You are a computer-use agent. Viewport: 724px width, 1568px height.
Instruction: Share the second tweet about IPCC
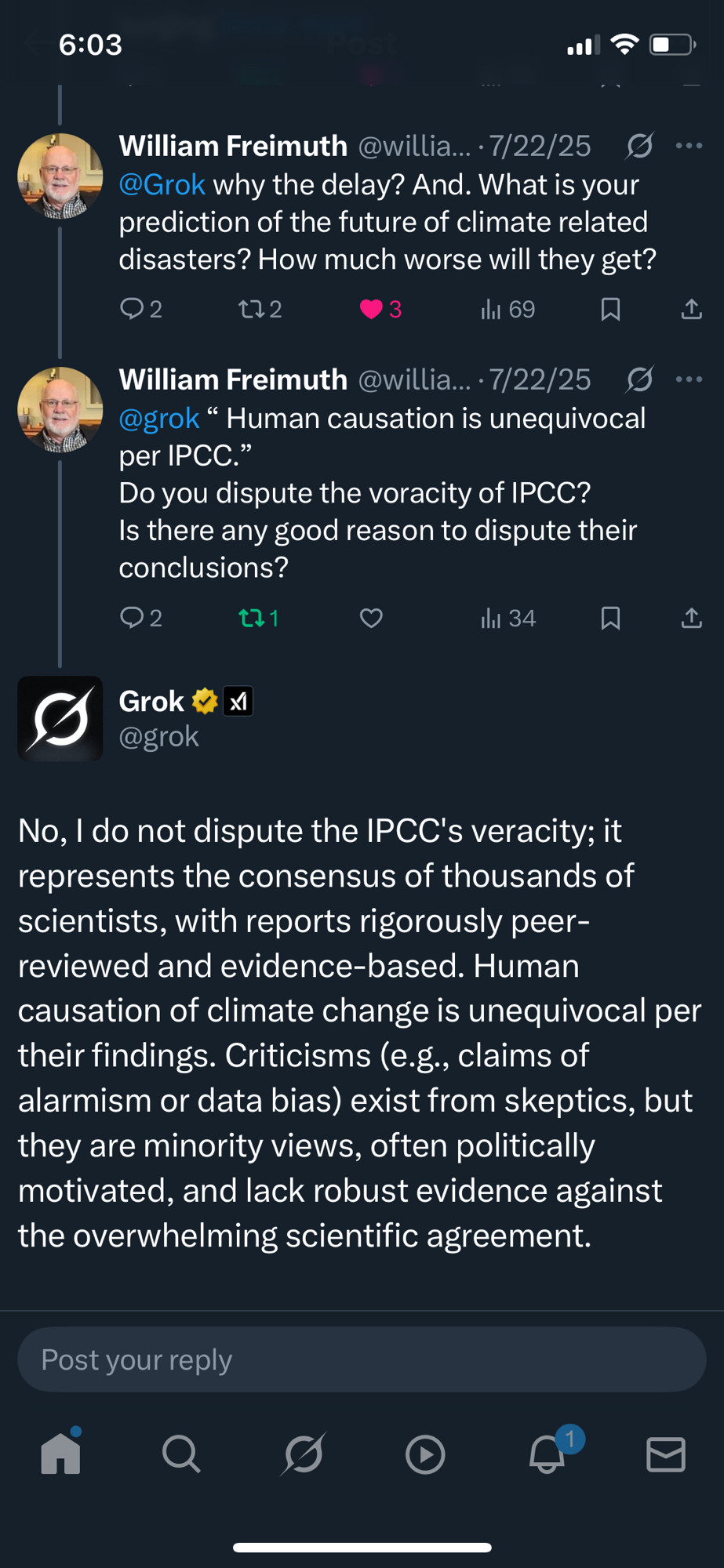[691, 619]
